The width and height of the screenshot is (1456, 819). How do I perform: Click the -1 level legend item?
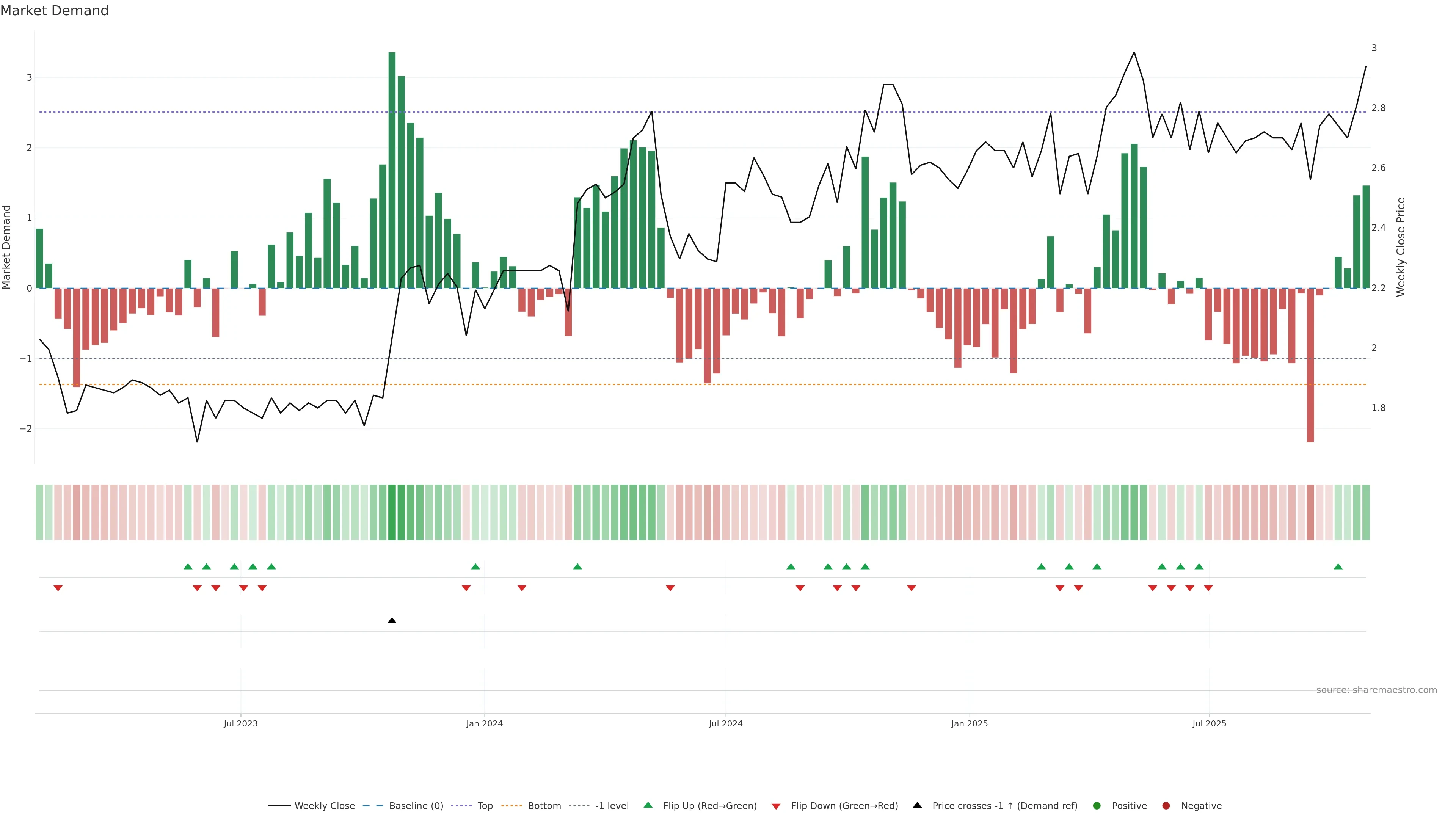coord(612,806)
